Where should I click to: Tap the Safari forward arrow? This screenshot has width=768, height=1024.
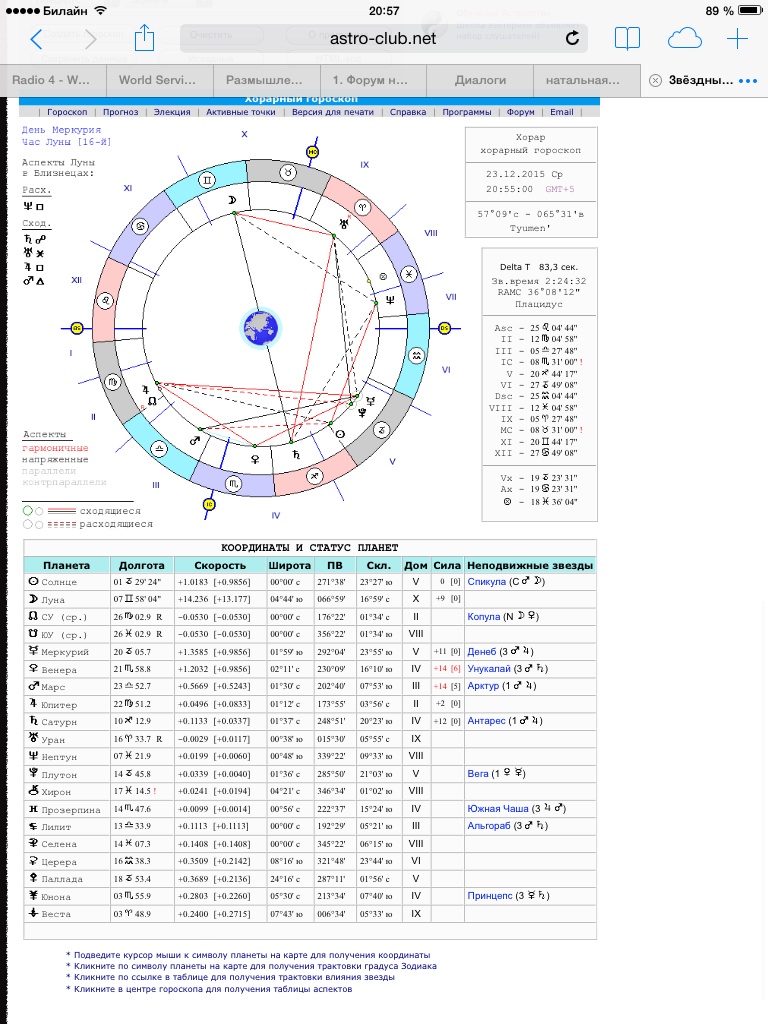[90, 39]
